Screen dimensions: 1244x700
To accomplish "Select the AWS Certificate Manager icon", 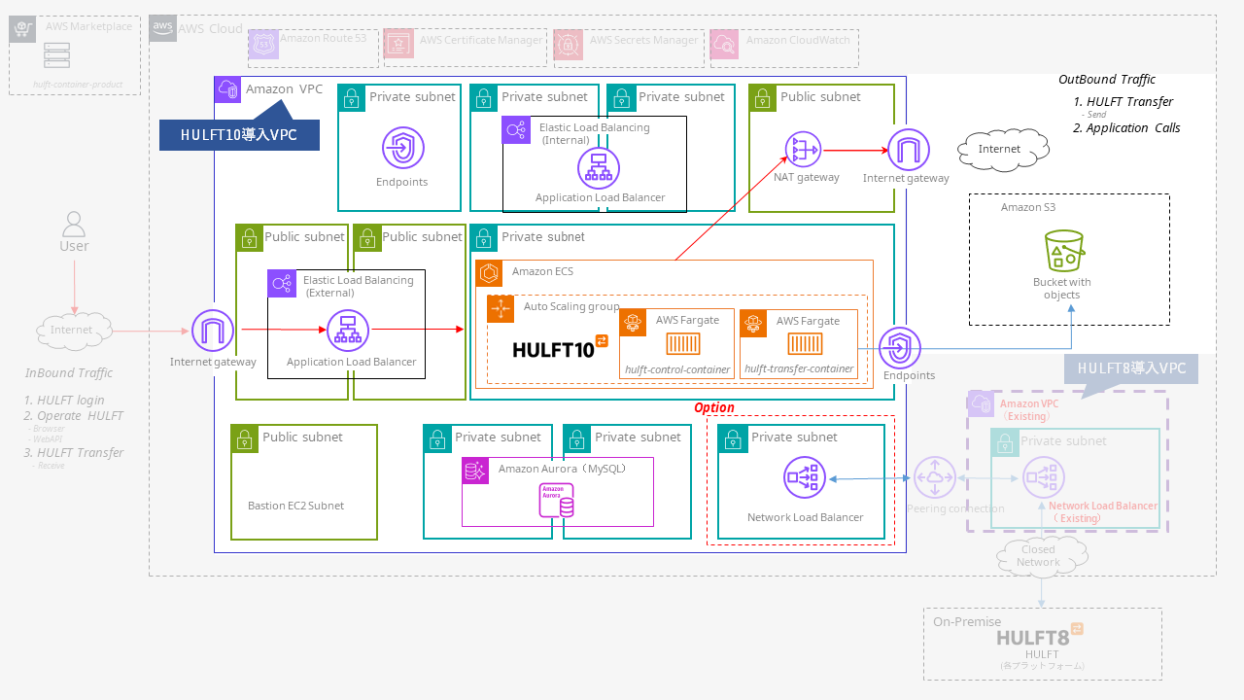I will point(399,44).
